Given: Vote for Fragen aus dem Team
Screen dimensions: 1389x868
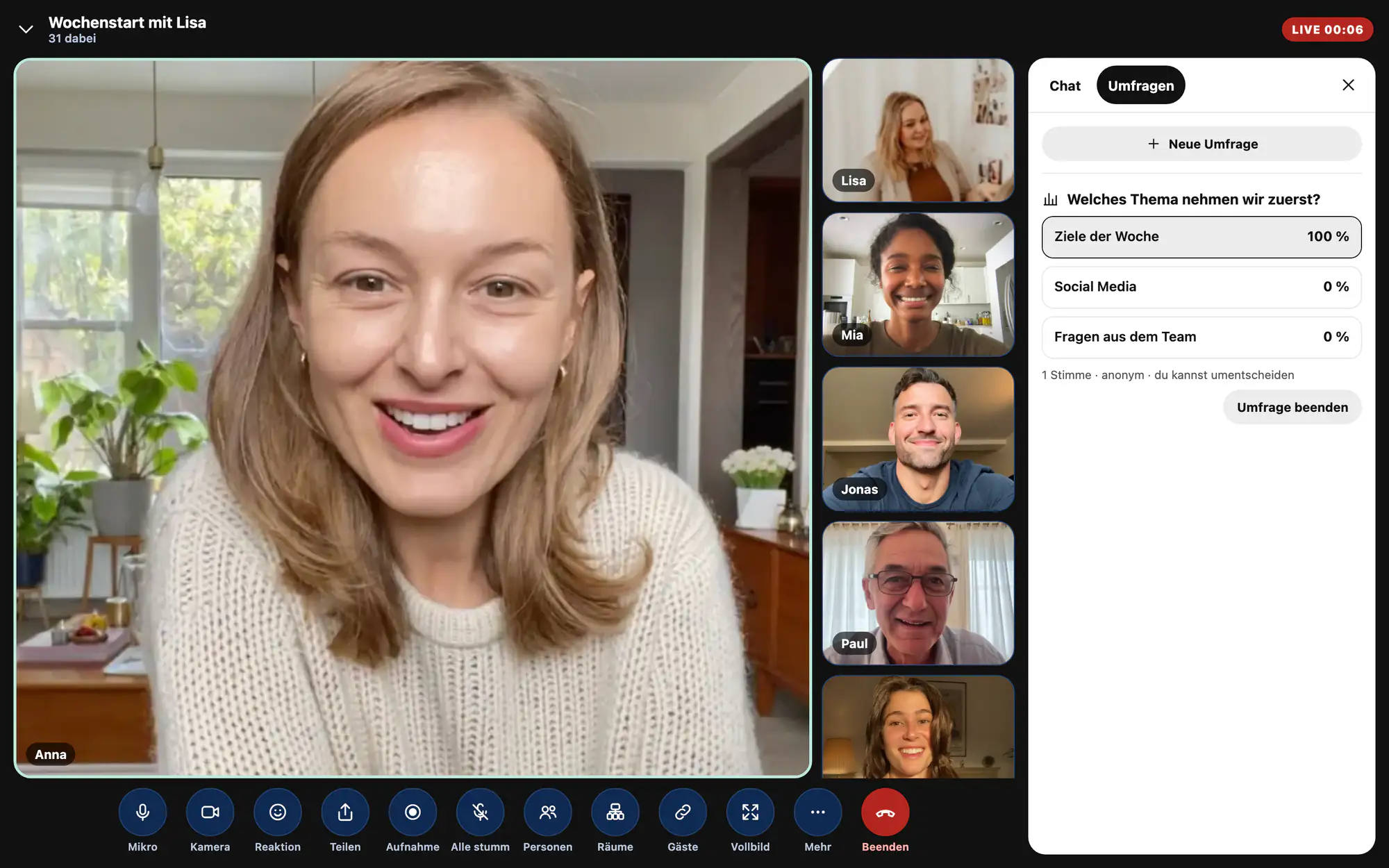Looking at the screenshot, I should (x=1201, y=337).
